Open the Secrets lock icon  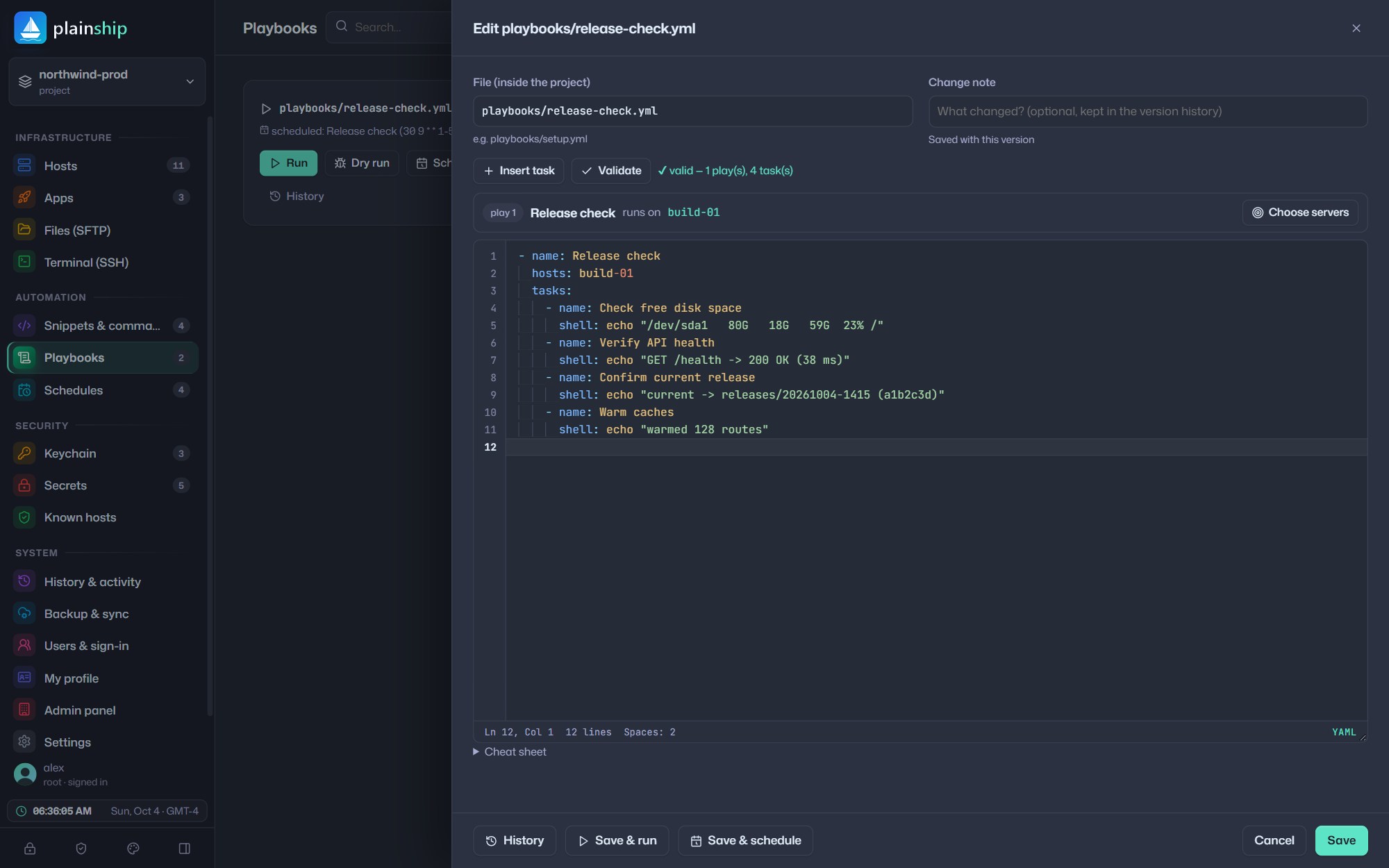[24, 485]
